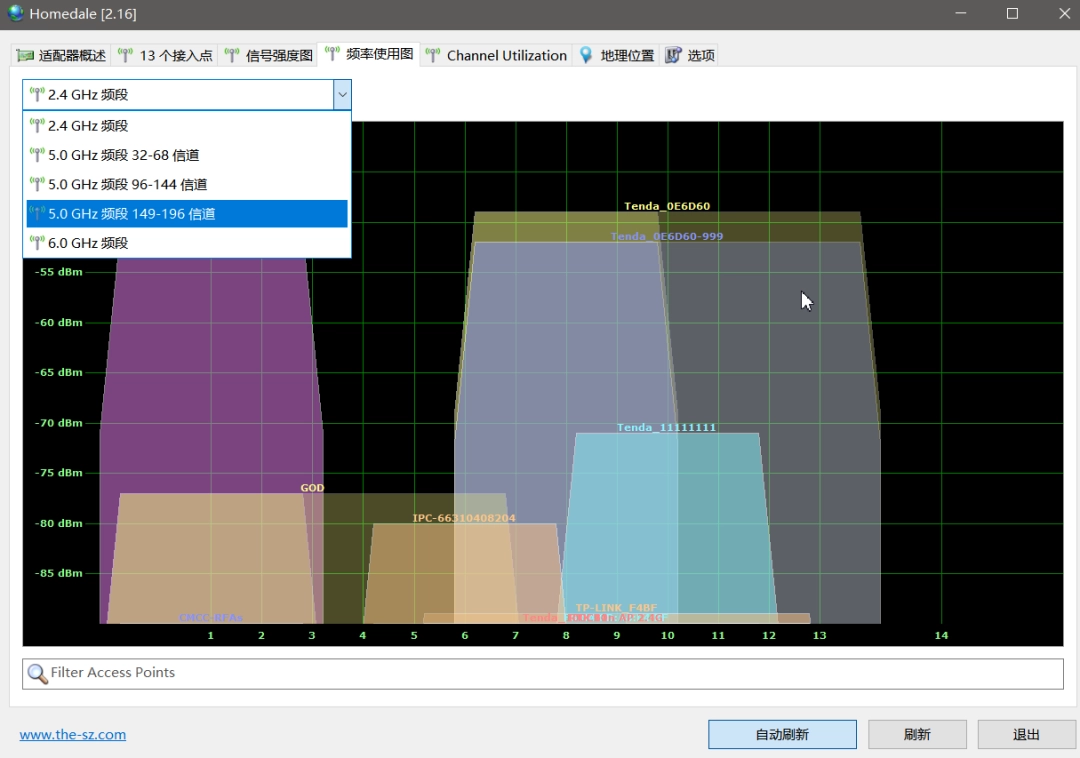
Task: Click the Homedale globe icon in title bar
Action: coord(15,13)
